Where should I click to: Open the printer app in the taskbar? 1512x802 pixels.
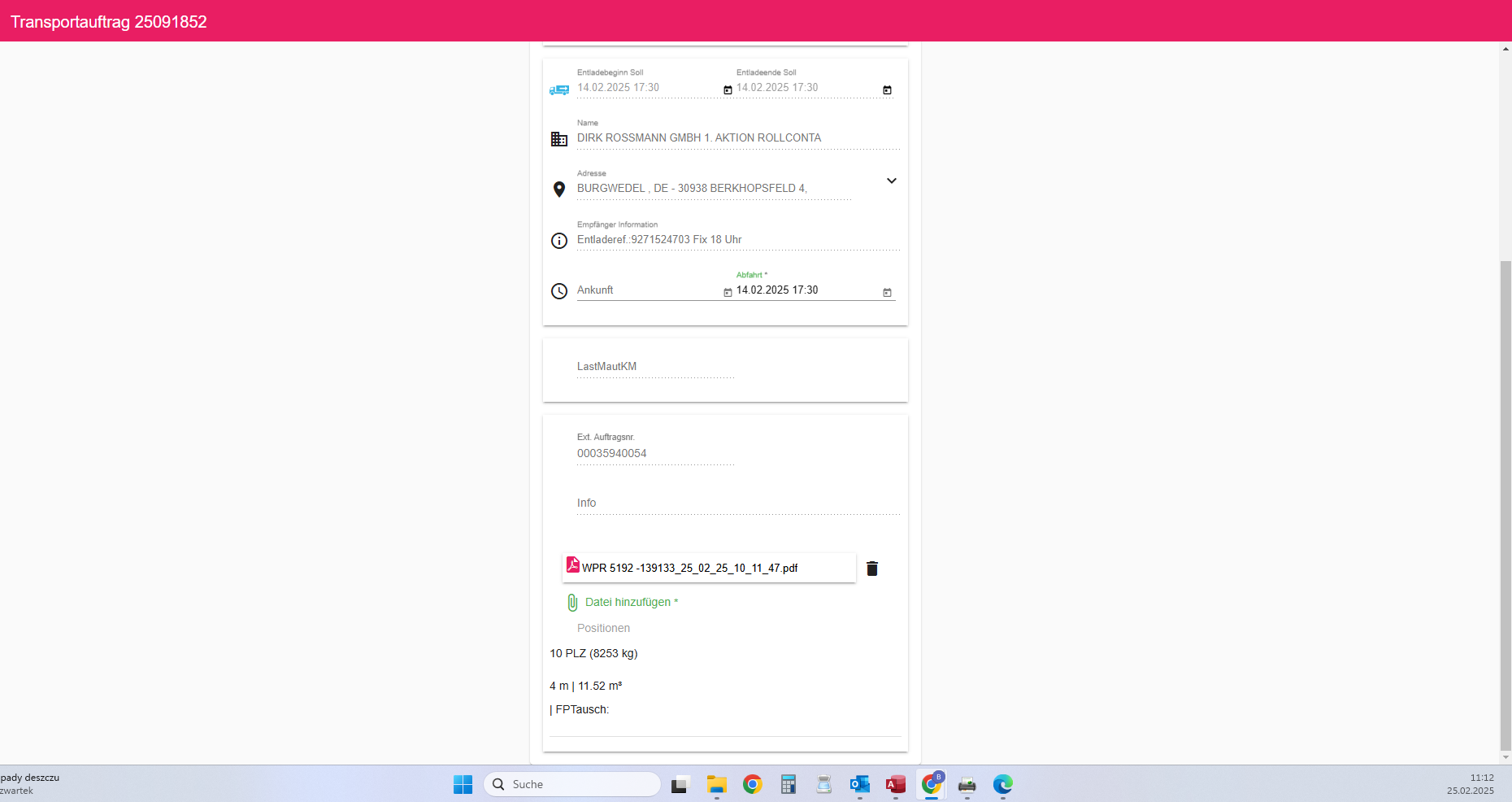tap(967, 784)
